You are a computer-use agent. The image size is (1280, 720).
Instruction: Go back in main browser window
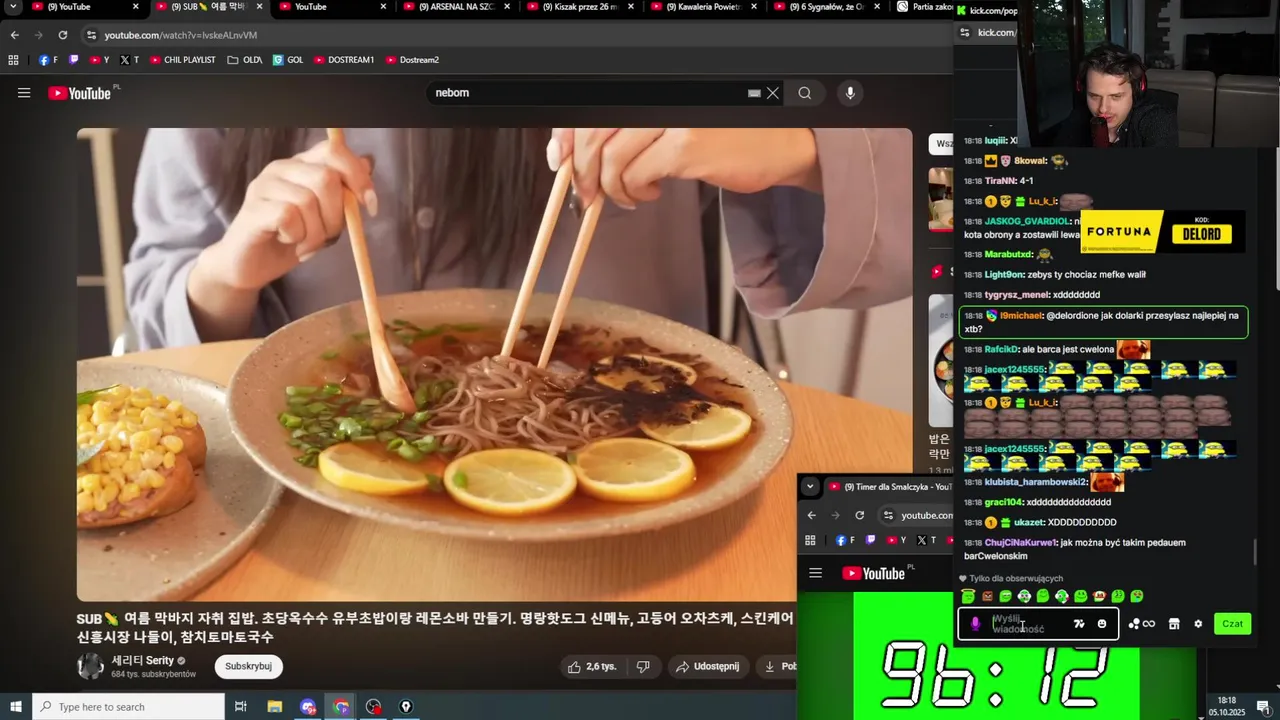15,34
